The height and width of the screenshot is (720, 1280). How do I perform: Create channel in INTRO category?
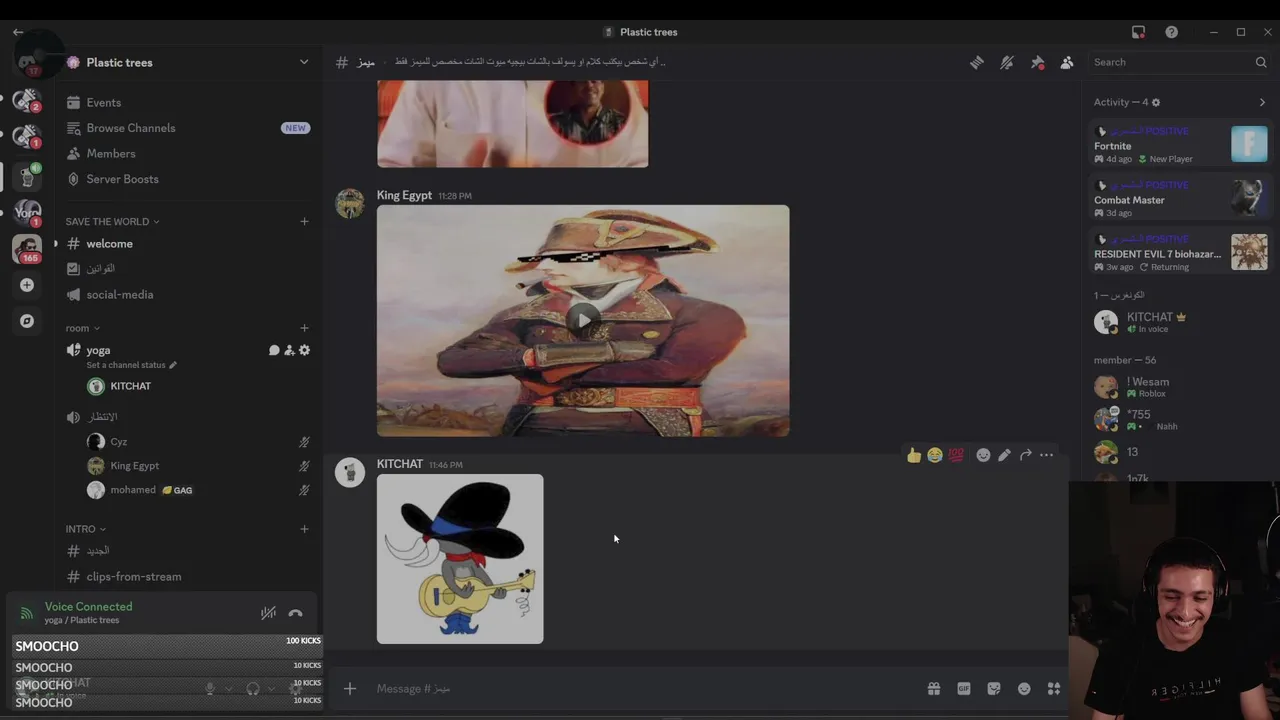coord(304,529)
